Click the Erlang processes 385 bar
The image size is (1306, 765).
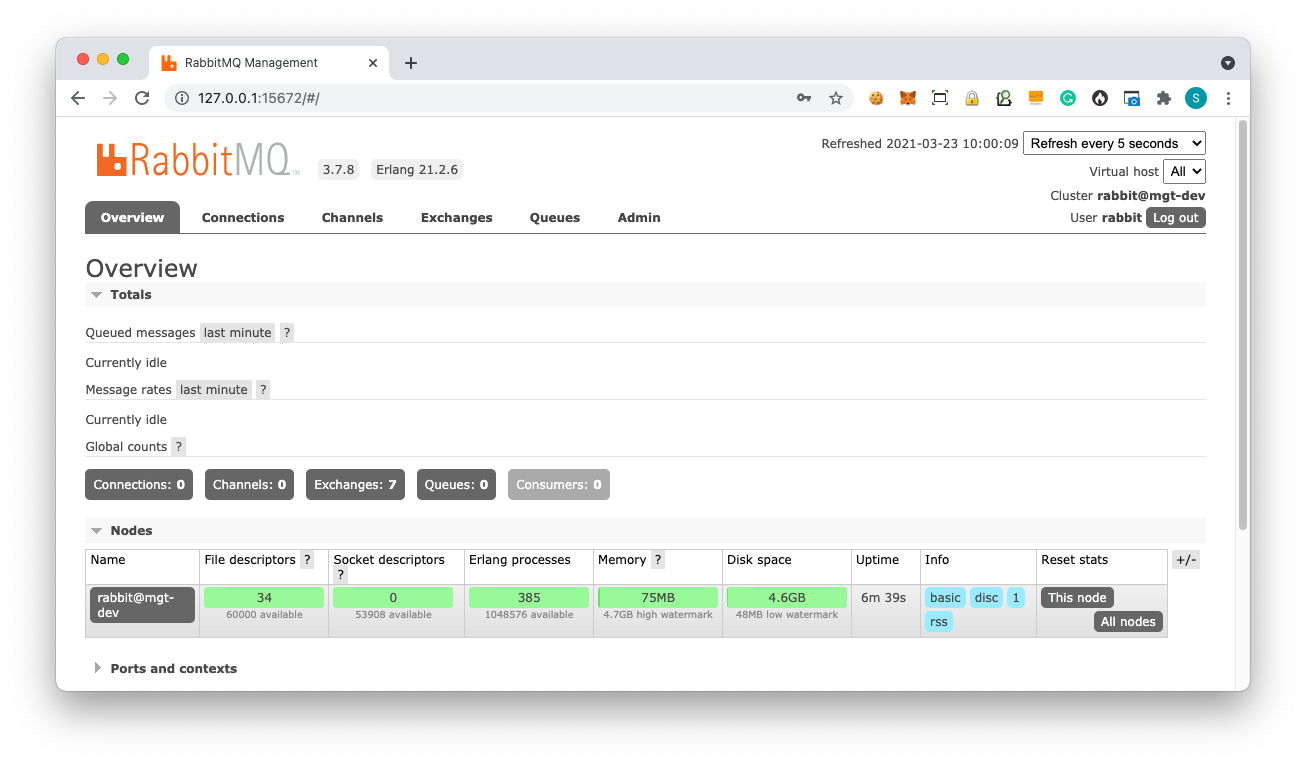pyautogui.click(x=529, y=598)
